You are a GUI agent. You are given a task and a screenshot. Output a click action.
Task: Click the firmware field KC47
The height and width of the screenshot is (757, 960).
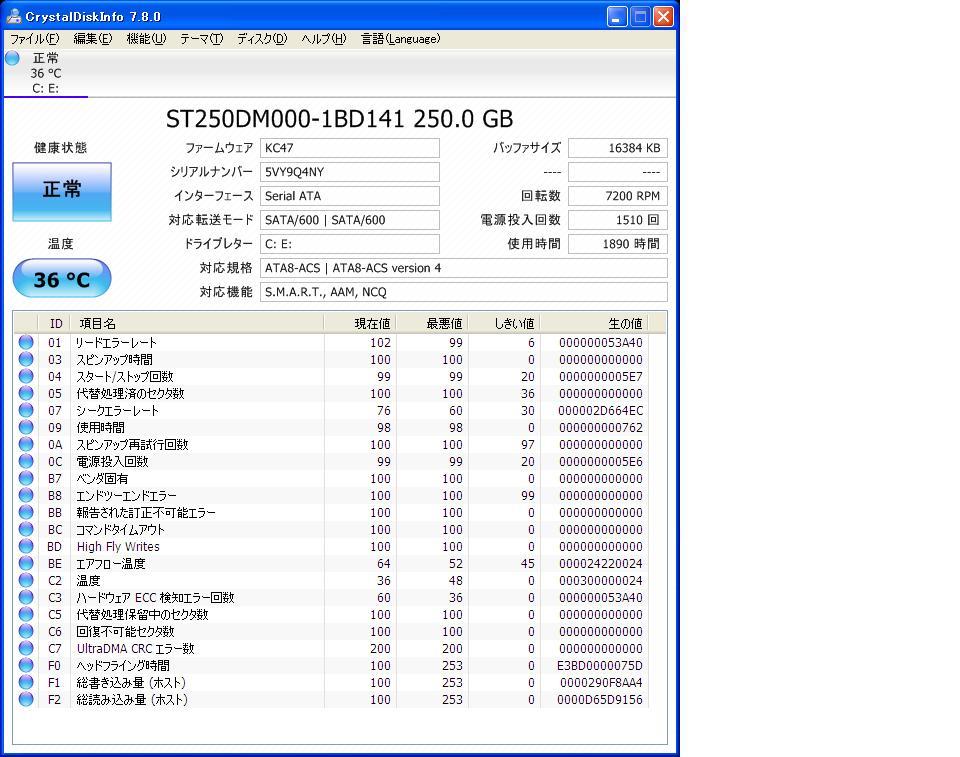pos(350,148)
